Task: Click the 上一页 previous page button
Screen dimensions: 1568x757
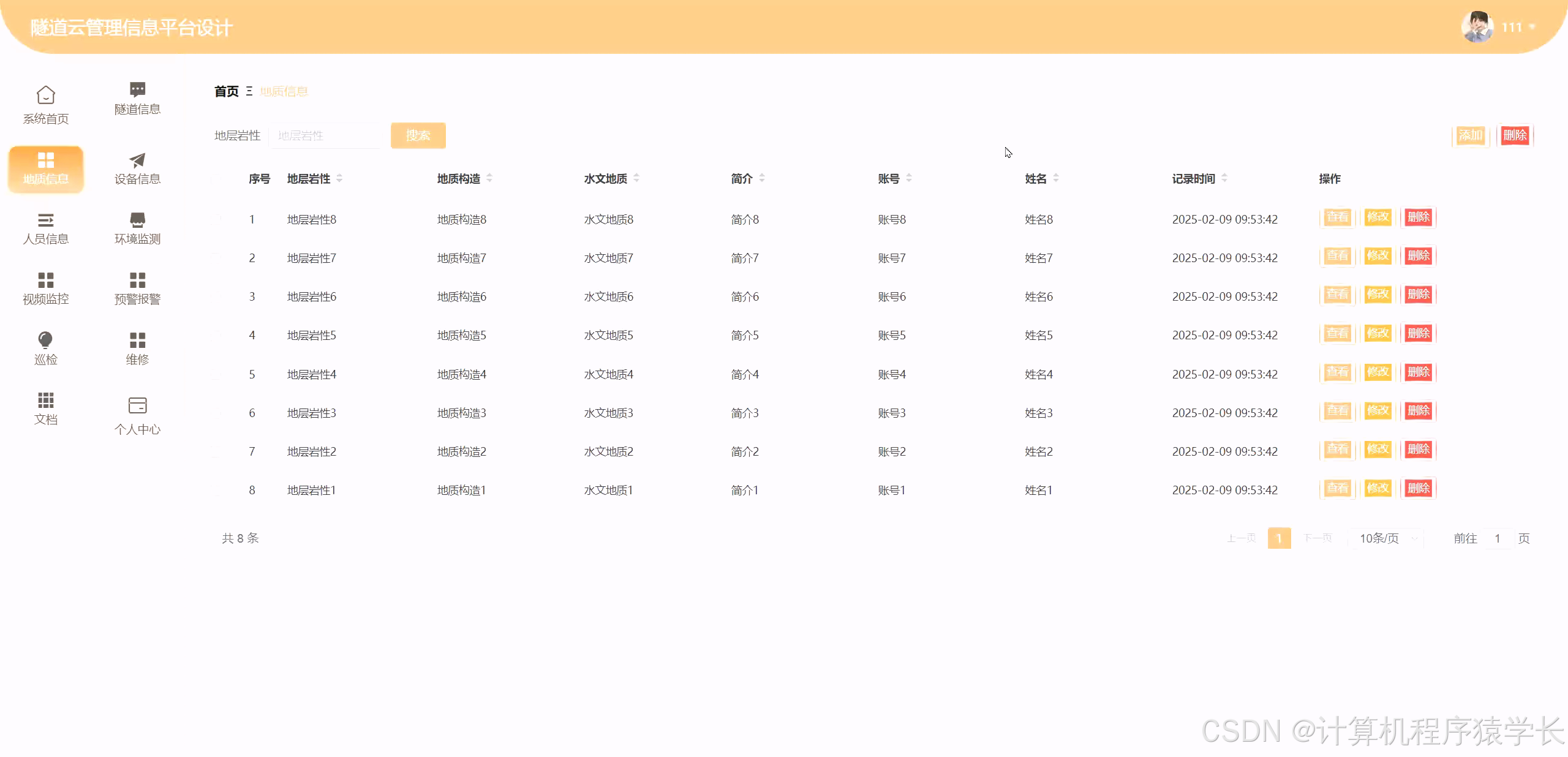Action: tap(1242, 538)
